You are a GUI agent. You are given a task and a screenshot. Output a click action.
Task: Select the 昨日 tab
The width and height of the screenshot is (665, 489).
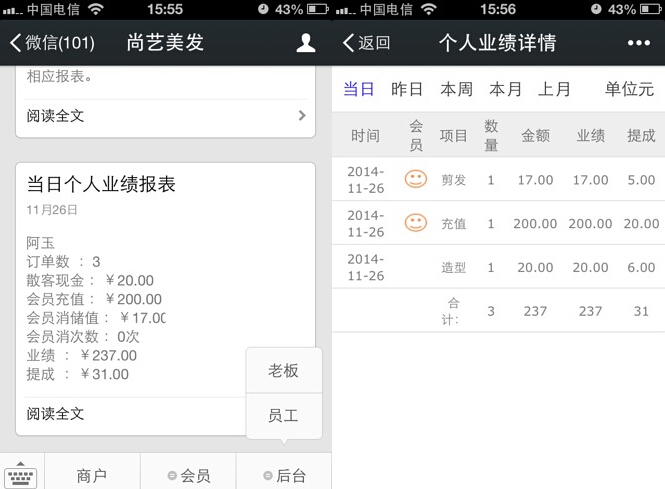(x=407, y=89)
